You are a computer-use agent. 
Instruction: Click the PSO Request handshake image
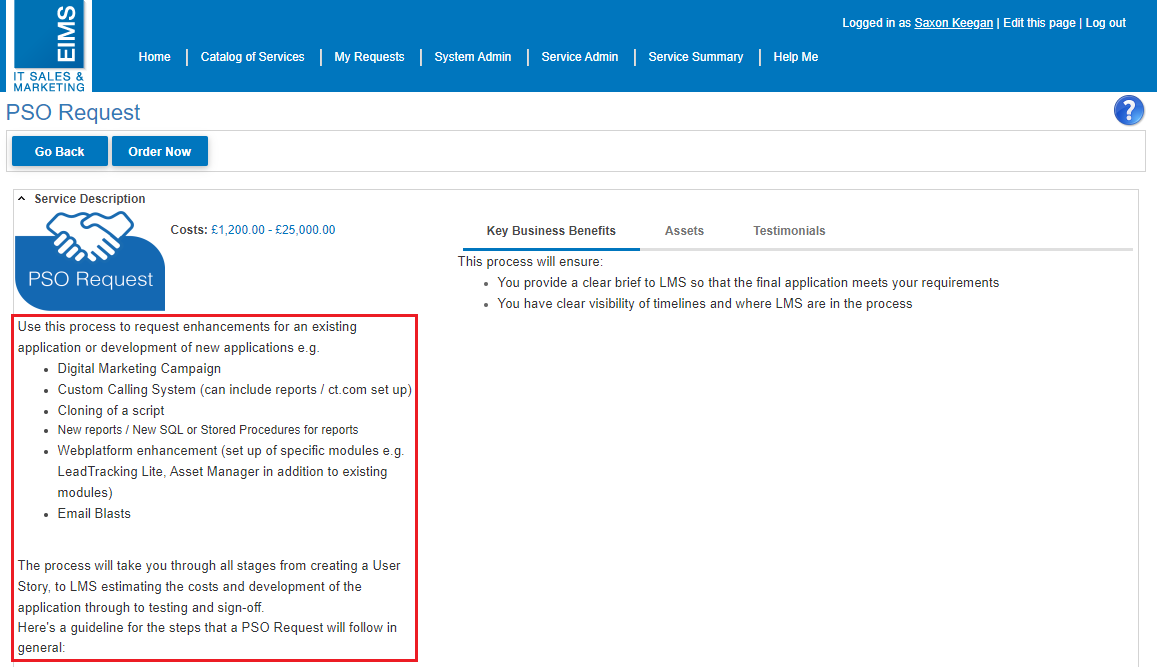tap(90, 260)
